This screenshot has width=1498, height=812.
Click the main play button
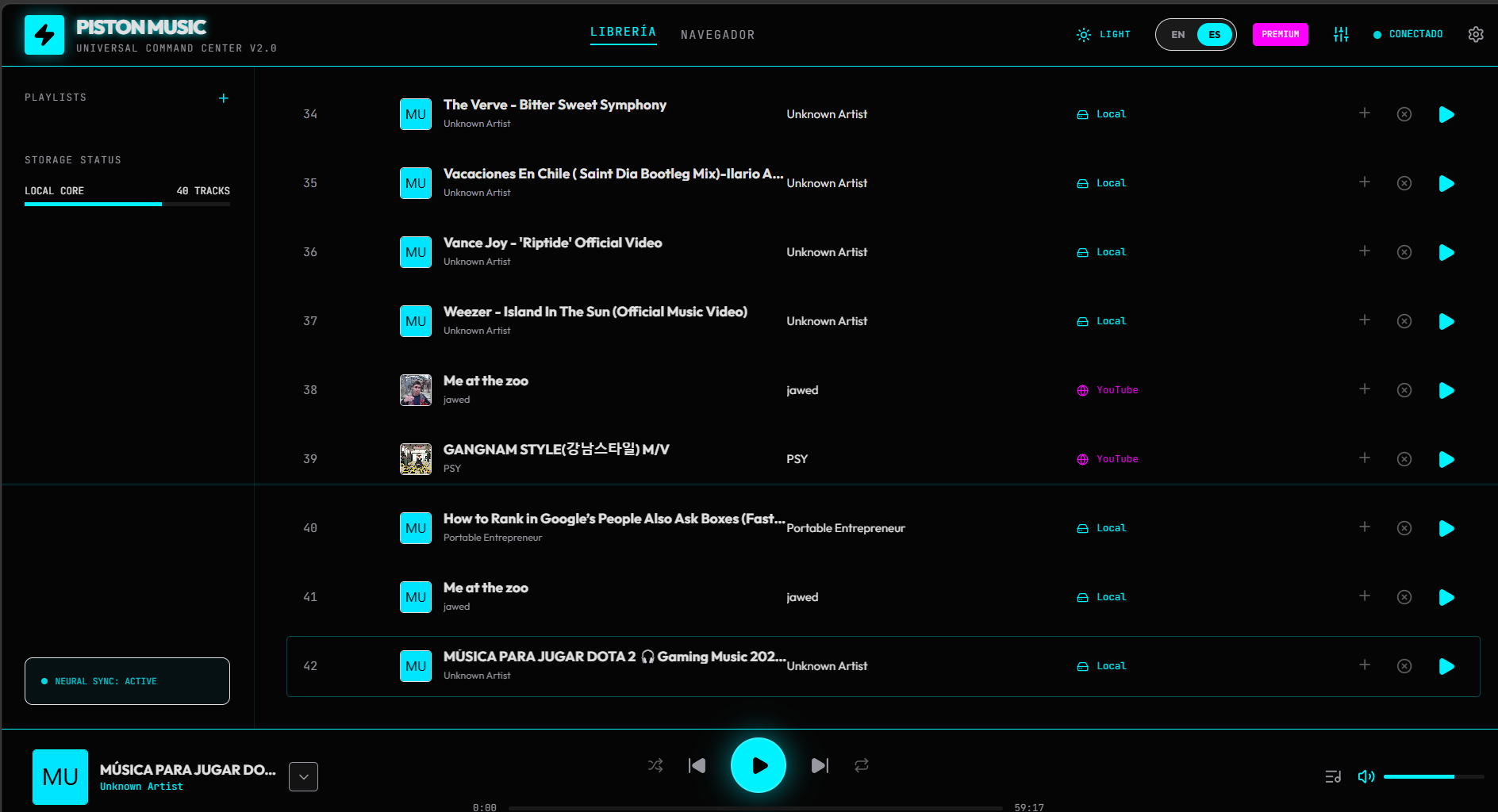(x=759, y=765)
